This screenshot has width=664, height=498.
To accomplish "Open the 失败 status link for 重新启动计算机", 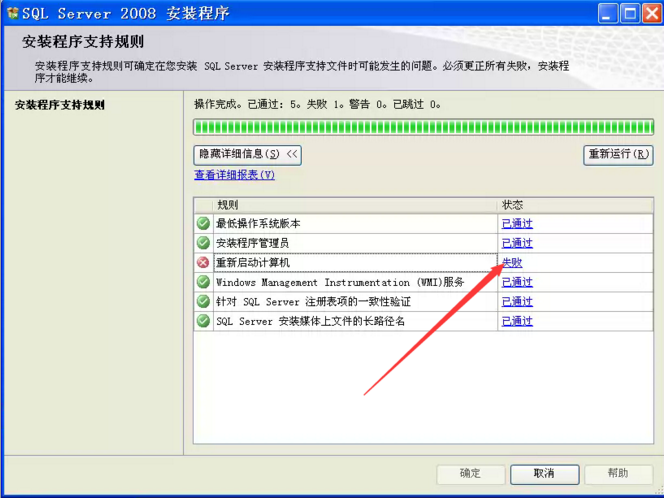I will [511, 263].
